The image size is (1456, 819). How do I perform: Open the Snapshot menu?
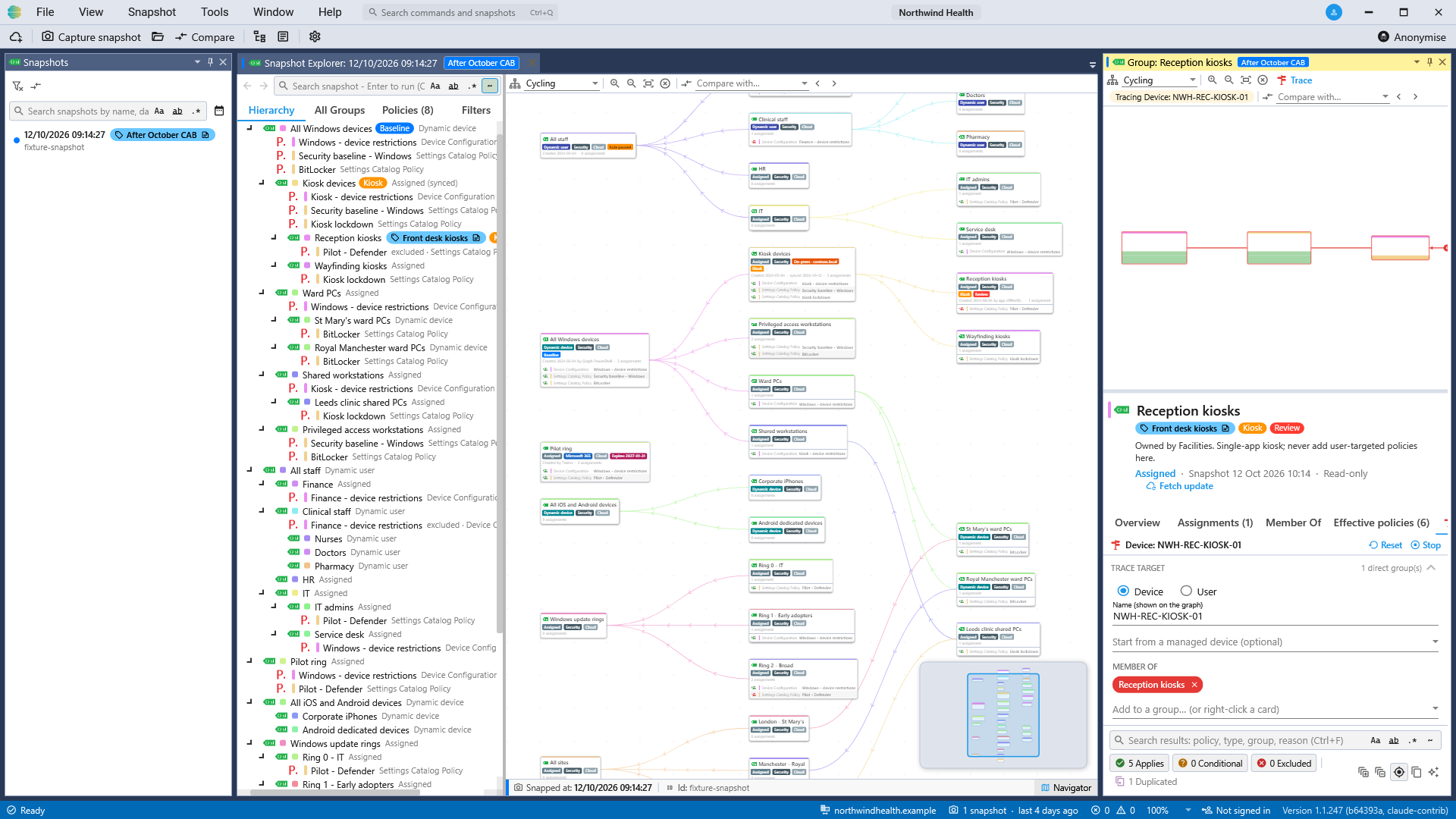pos(152,12)
